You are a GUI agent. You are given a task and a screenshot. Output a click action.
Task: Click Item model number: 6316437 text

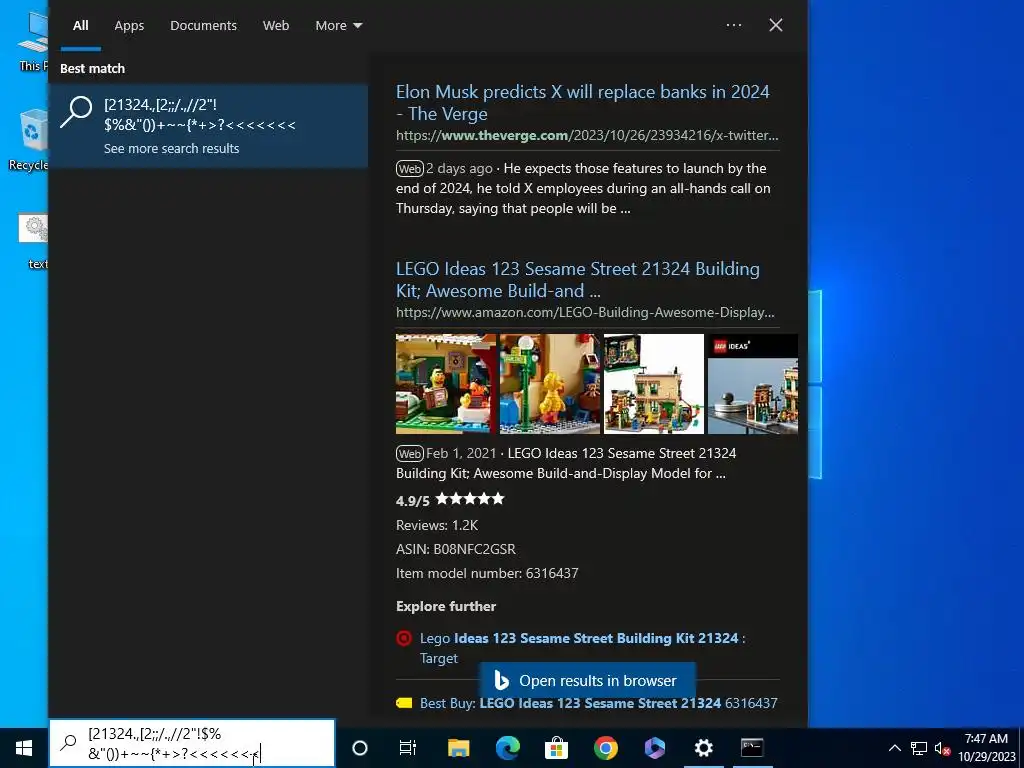point(487,573)
